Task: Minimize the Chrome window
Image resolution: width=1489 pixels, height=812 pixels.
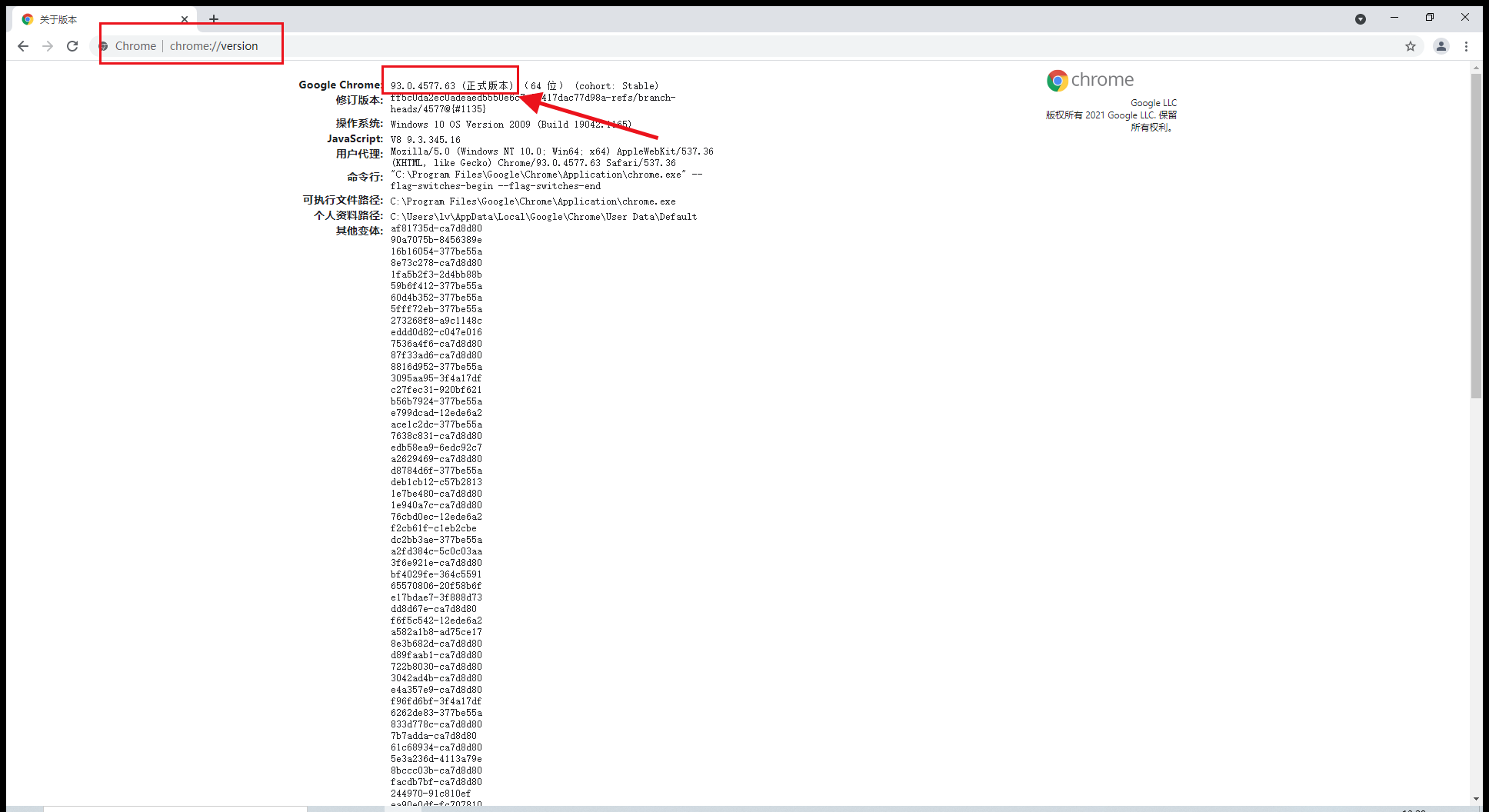Action: tap(1394, 17)
